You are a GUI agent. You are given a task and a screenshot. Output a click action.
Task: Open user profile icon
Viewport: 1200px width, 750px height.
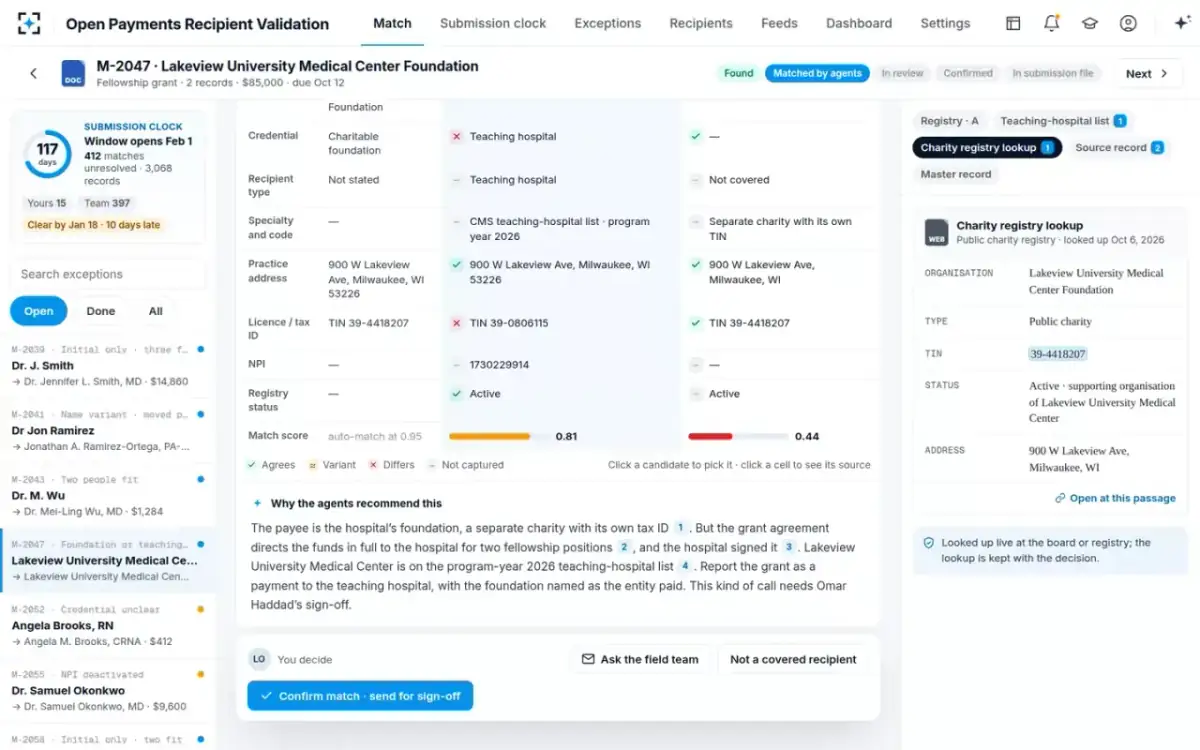coord(1128,23)
